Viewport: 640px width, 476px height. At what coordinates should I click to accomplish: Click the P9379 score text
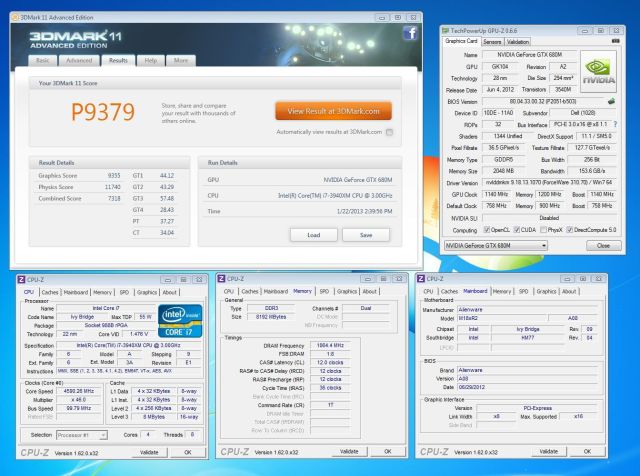coord(103,112)
